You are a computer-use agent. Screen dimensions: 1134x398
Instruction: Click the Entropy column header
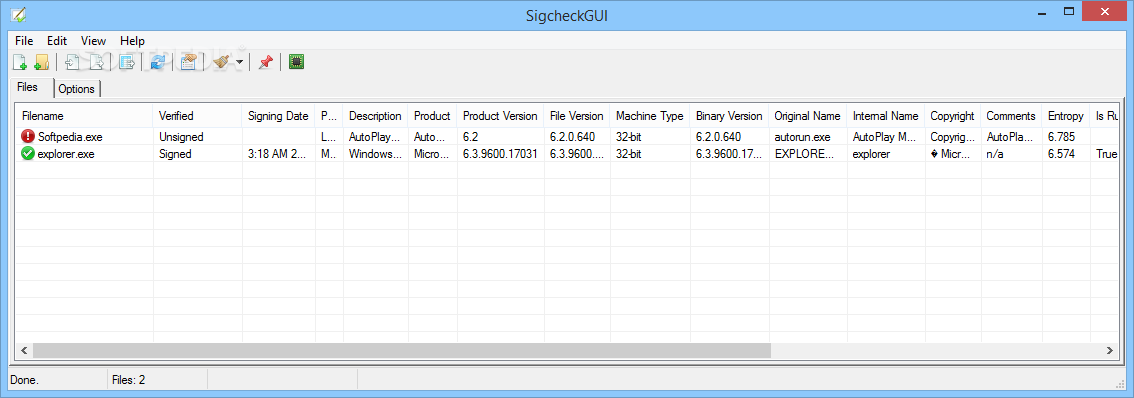[x=1066, y=116]
